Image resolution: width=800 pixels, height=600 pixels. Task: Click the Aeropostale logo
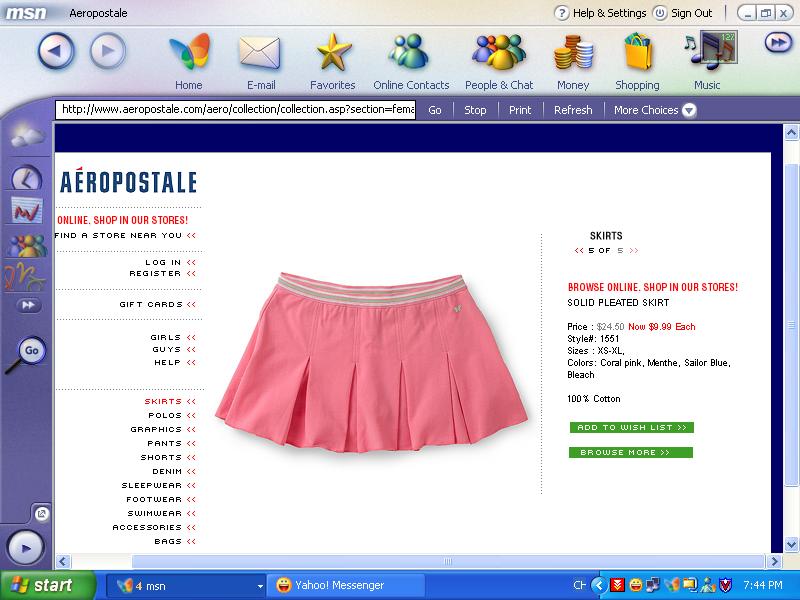(x=128, y=181)
